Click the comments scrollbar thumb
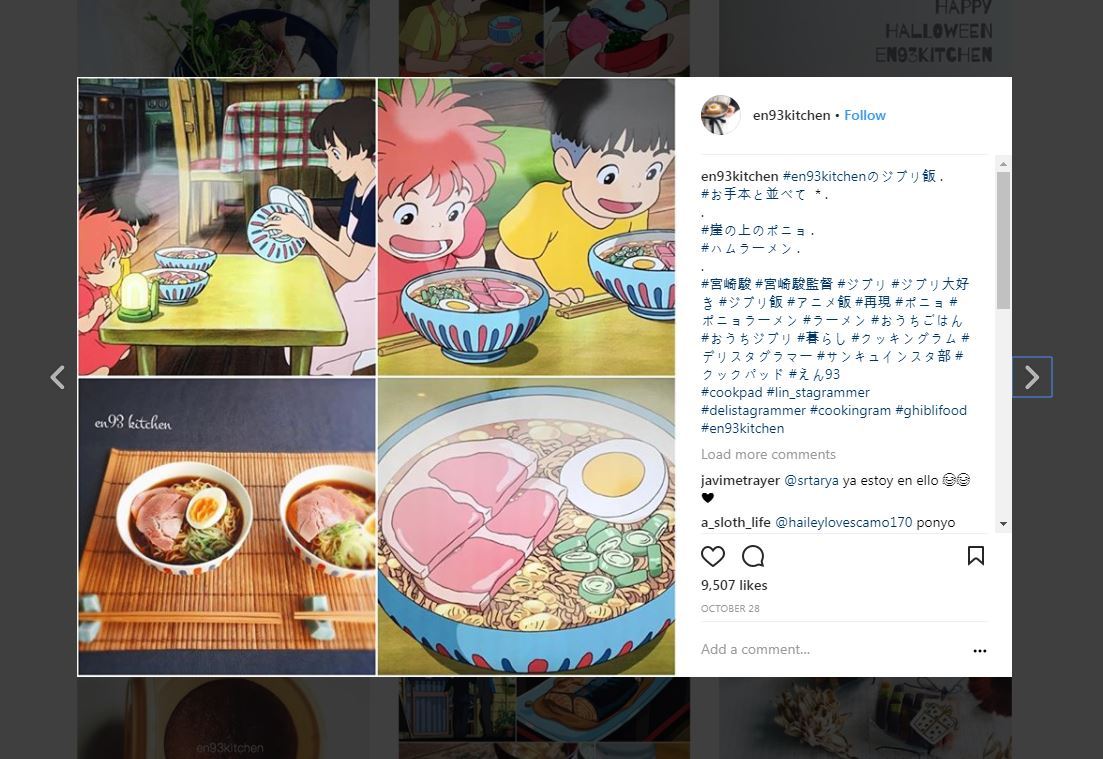This screenshot has height=759, width=1103. coord(1003,240)
